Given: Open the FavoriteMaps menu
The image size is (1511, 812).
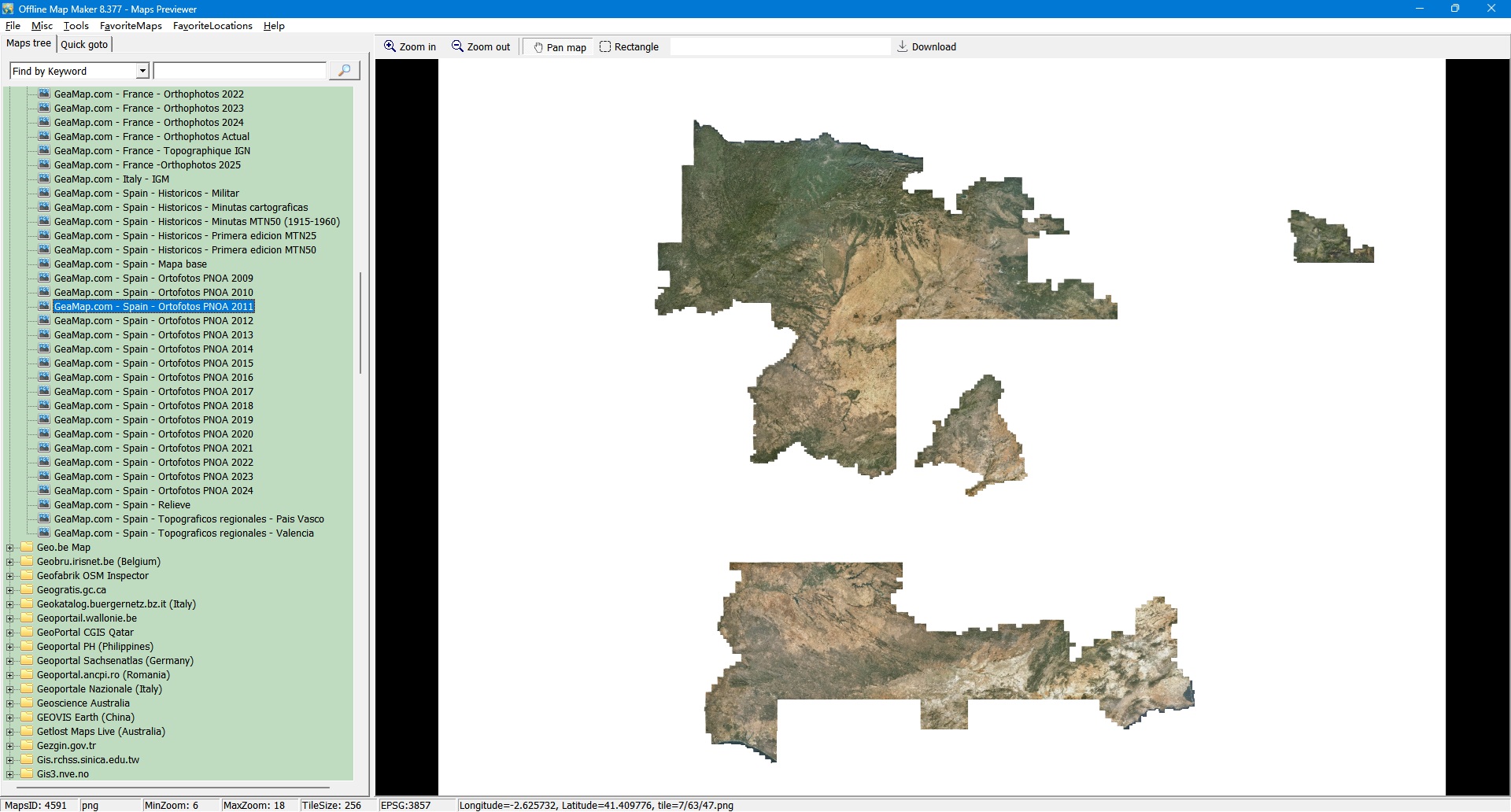Looking at the screenshot, I should click(x=131, y=26).
